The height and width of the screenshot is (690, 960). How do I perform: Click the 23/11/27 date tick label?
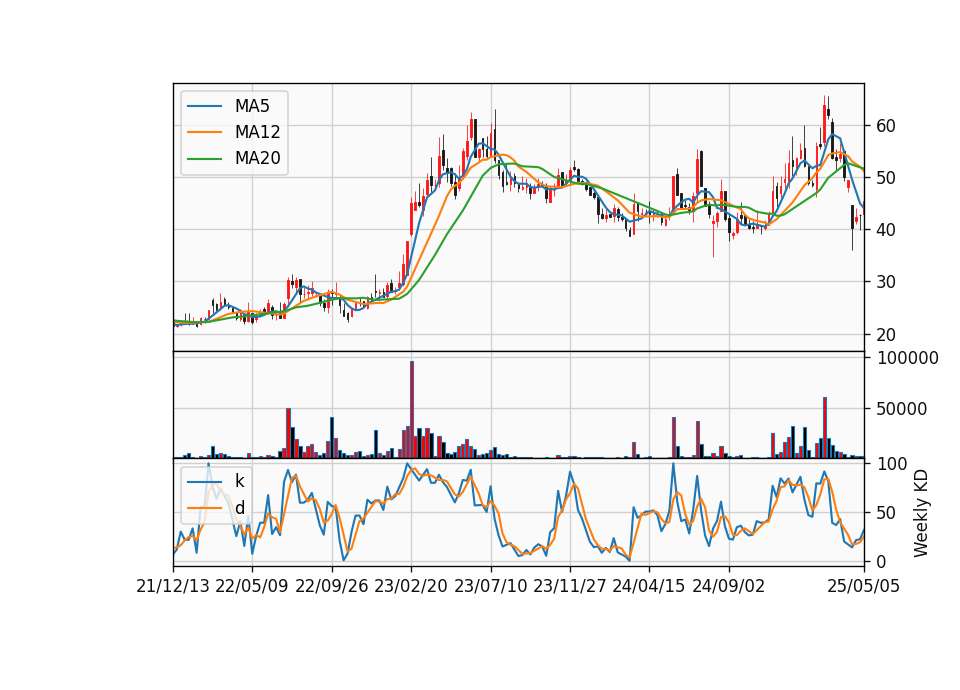(x=569, y=586)
